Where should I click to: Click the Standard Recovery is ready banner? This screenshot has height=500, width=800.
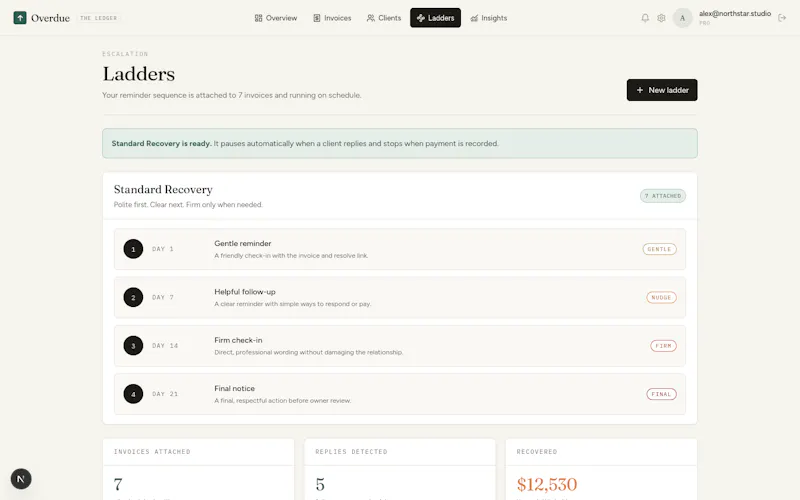(399, 143)
